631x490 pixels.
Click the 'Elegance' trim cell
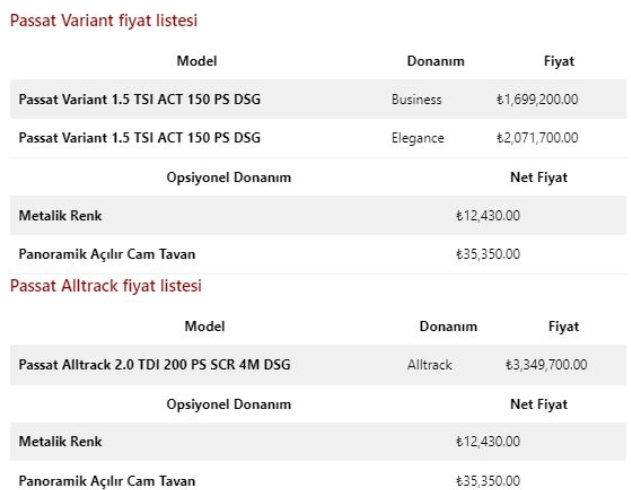[418, 138]
